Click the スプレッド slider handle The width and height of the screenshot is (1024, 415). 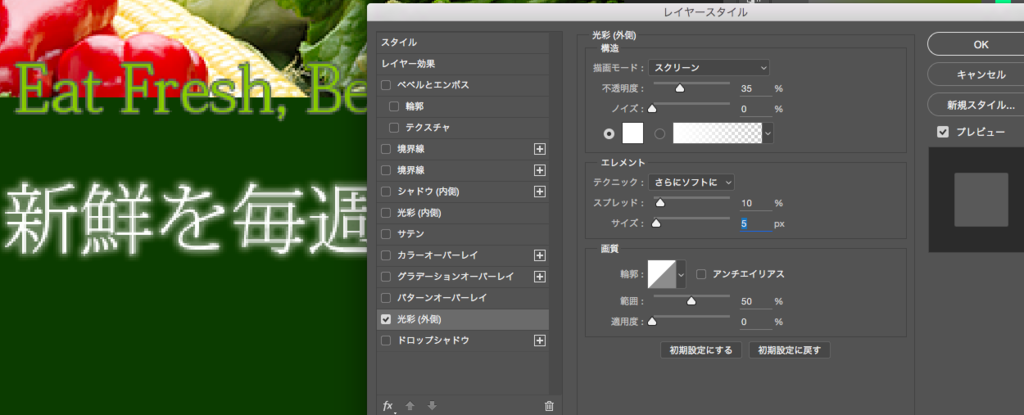point(660,203)
